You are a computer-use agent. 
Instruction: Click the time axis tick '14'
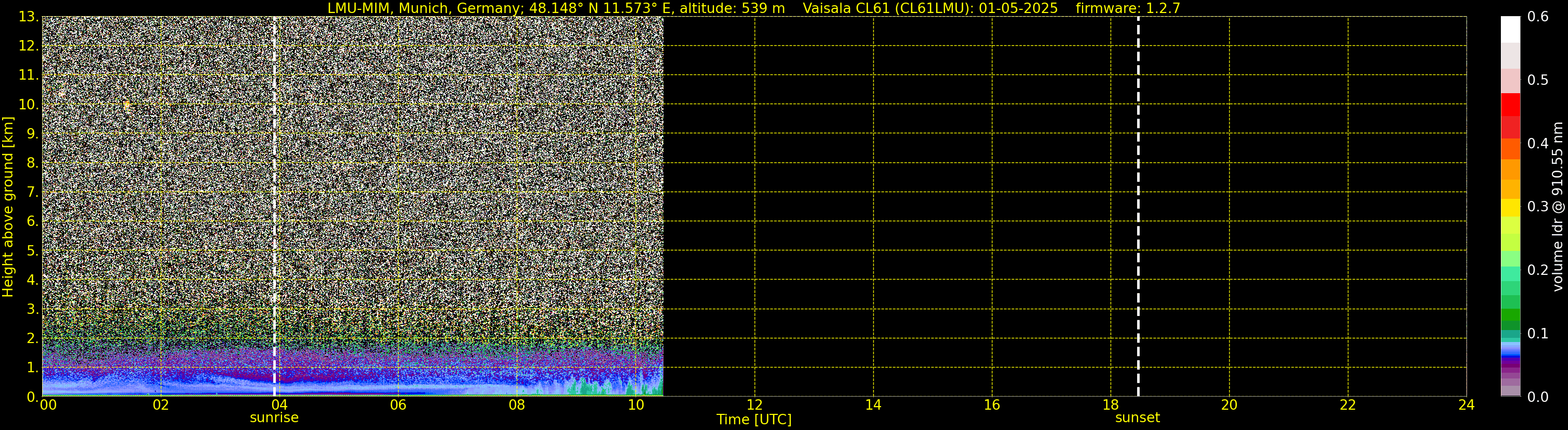(873, 405)
